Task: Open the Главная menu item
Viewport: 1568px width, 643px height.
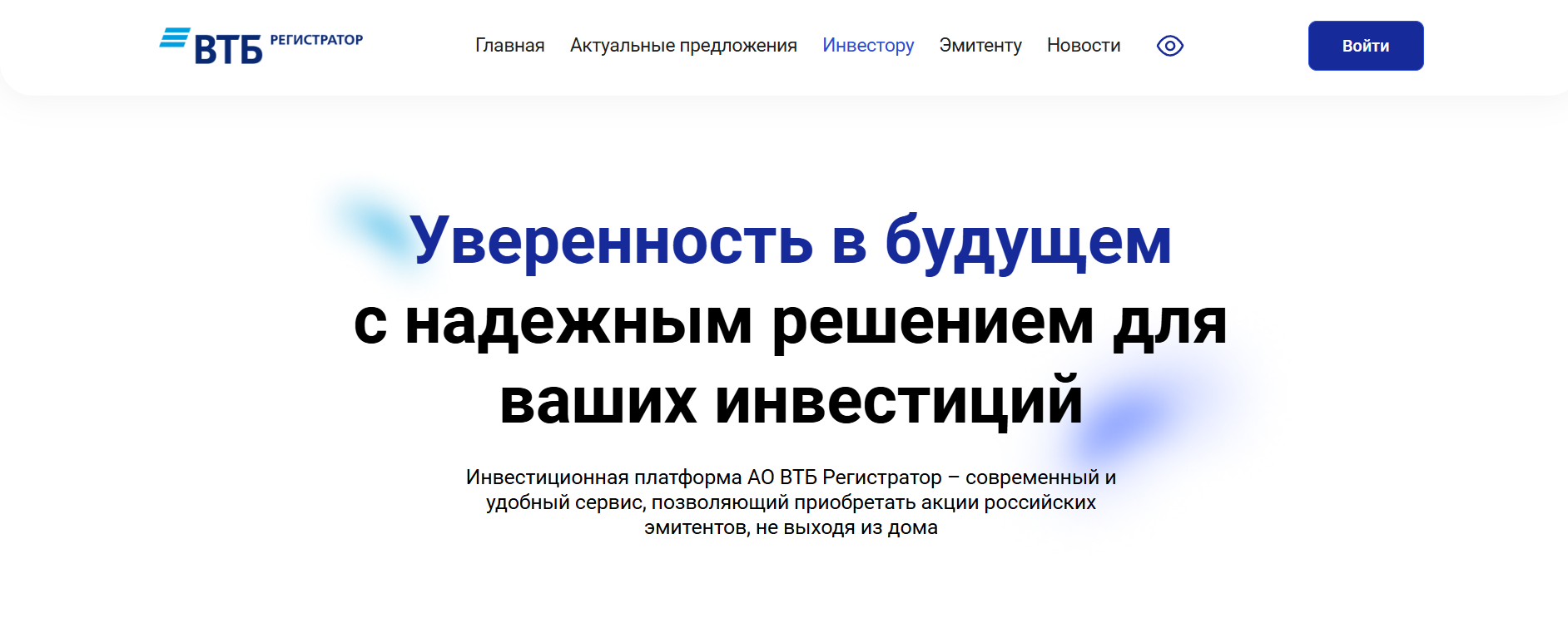Action: [x=510, y=46]
